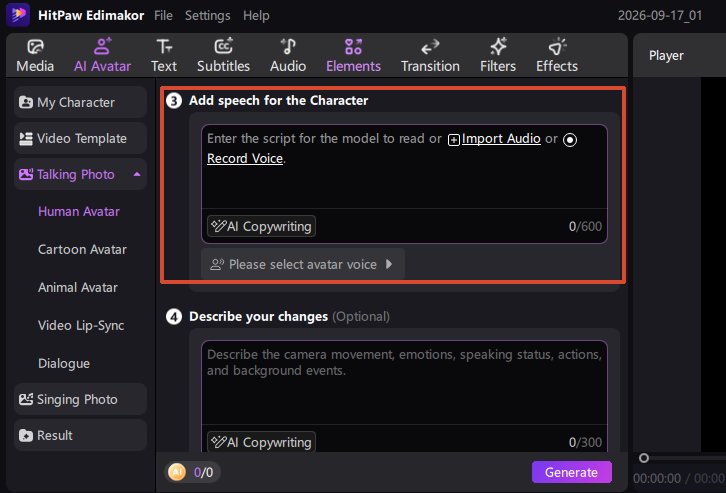Open the File menu
Screen dimensions: 726x493
tap(163, 15)
